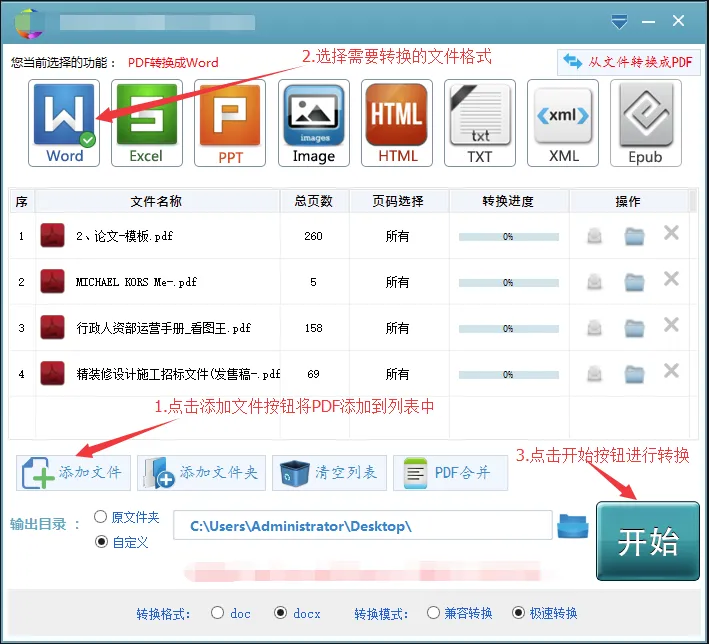Click page count 260 cell
The image size is (709, 644).
click(x=313, y=236)
